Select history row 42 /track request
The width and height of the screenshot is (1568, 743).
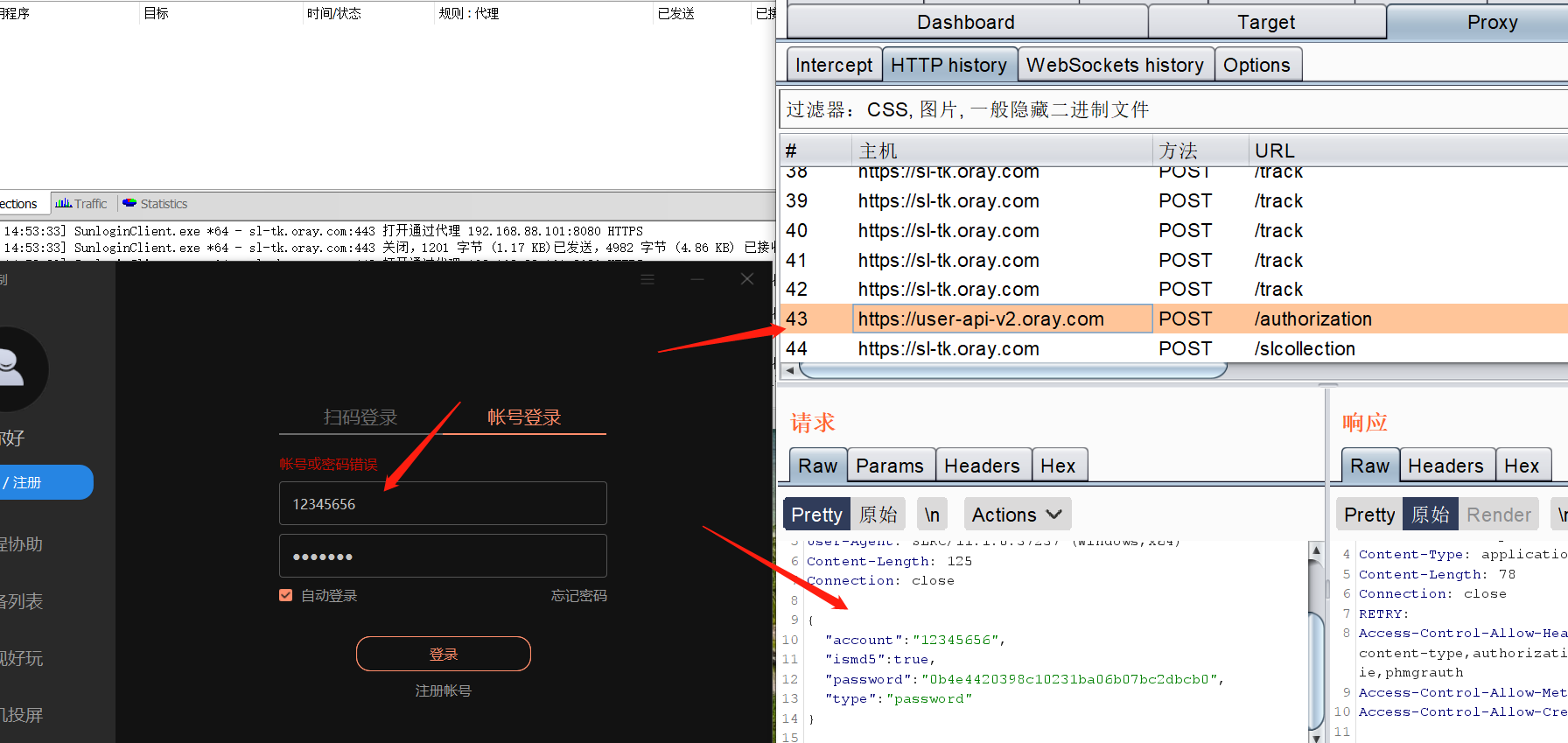pos(1172,289)
